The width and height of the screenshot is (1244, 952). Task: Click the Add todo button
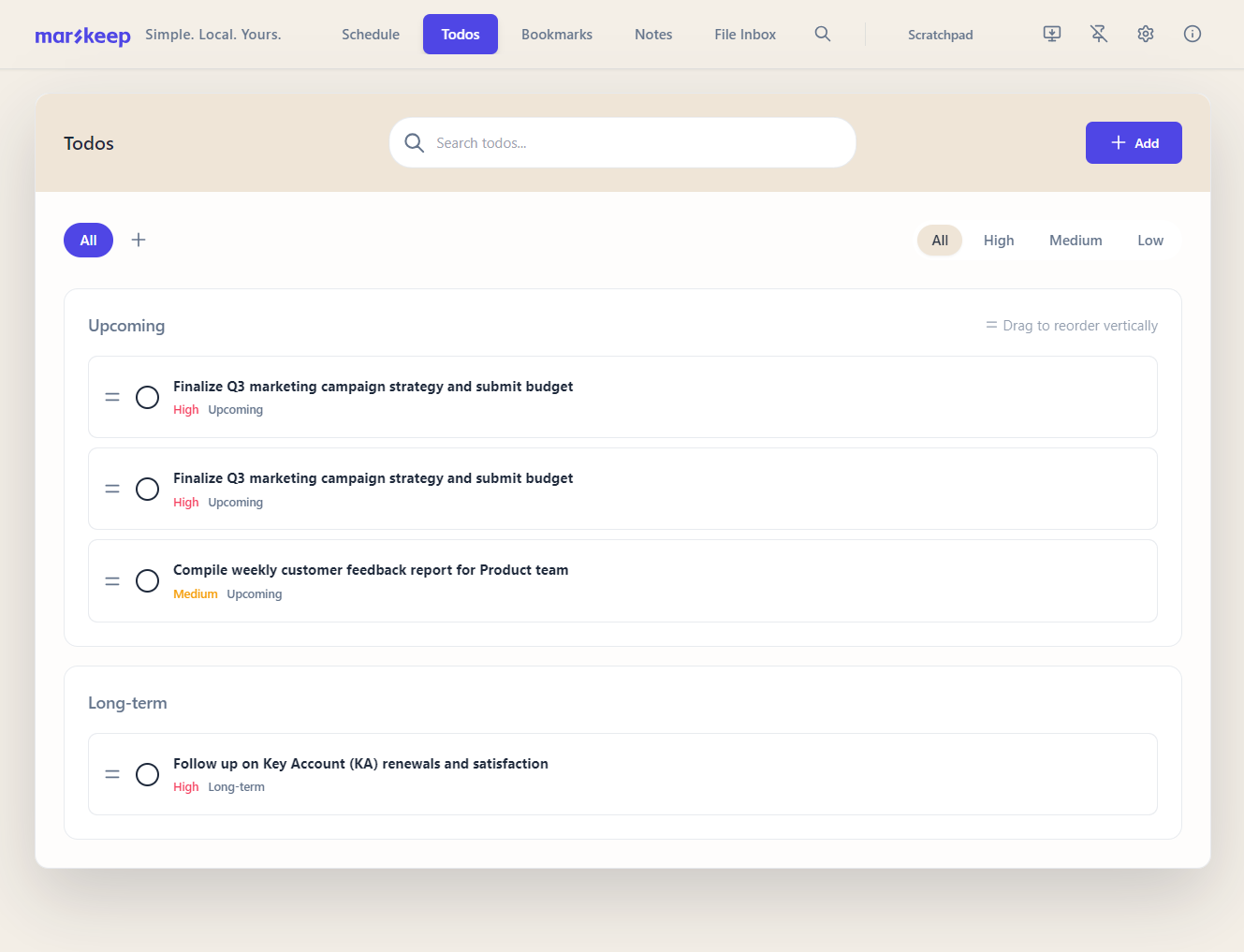click(x=1134, y=142)
